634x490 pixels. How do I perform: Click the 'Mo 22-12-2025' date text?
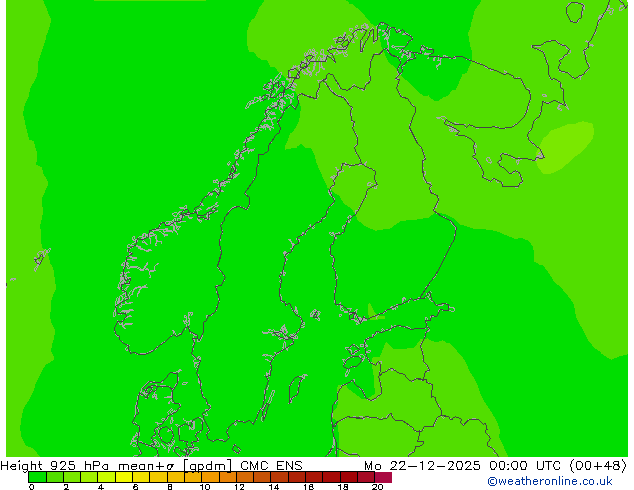(422, 466)
